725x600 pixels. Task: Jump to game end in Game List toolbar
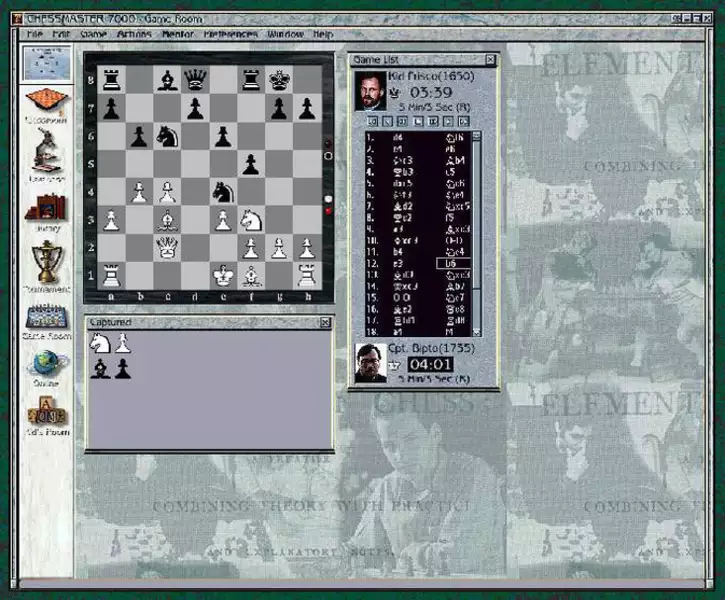463,122
